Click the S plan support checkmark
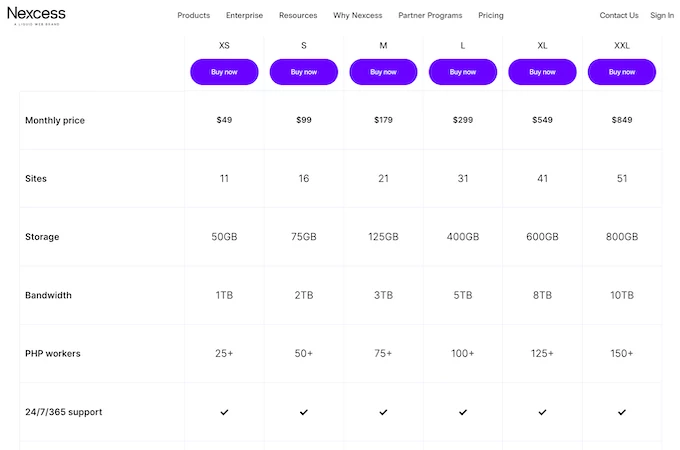 click(304, 412)
